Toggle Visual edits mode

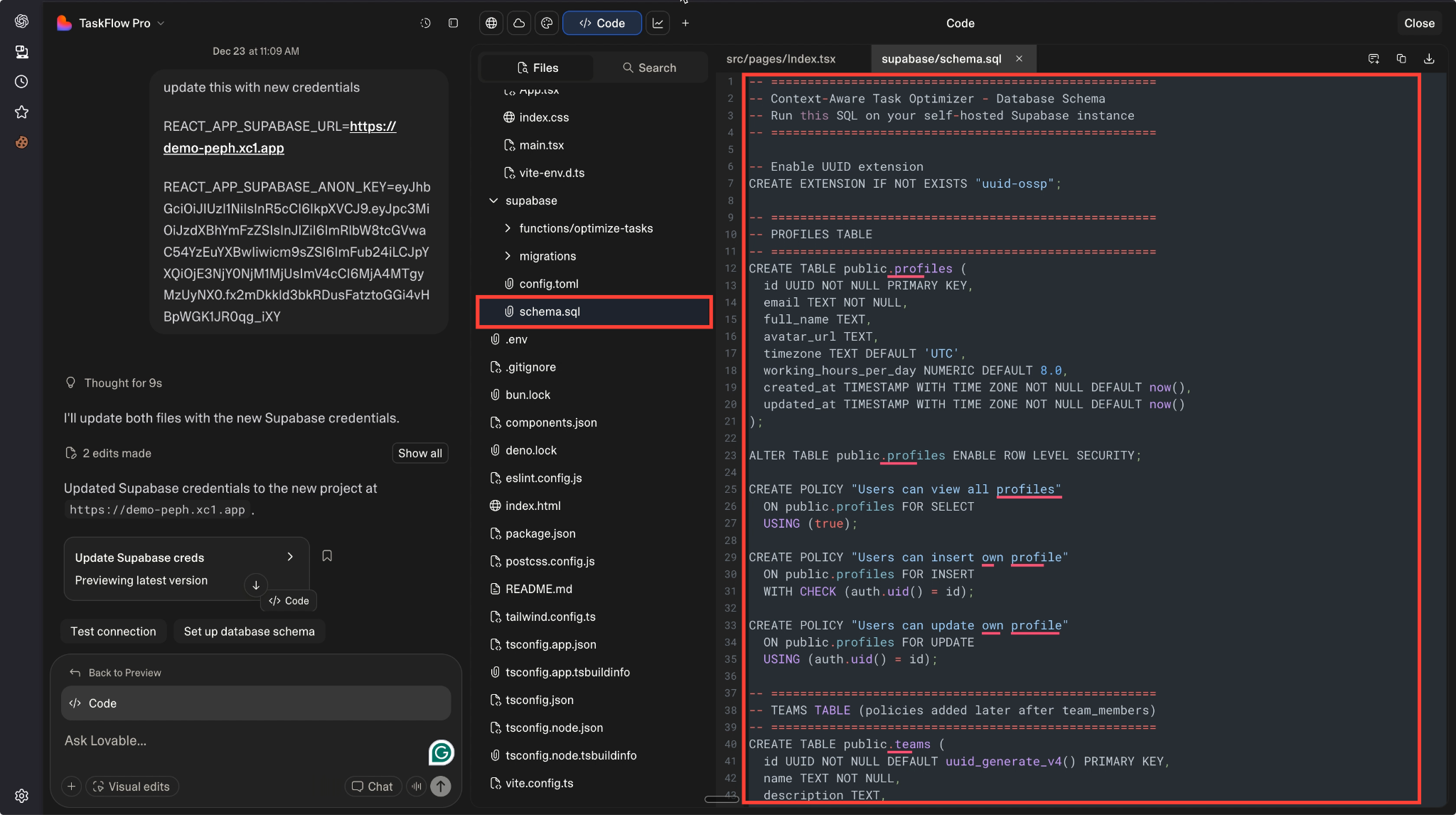(132, 786)
